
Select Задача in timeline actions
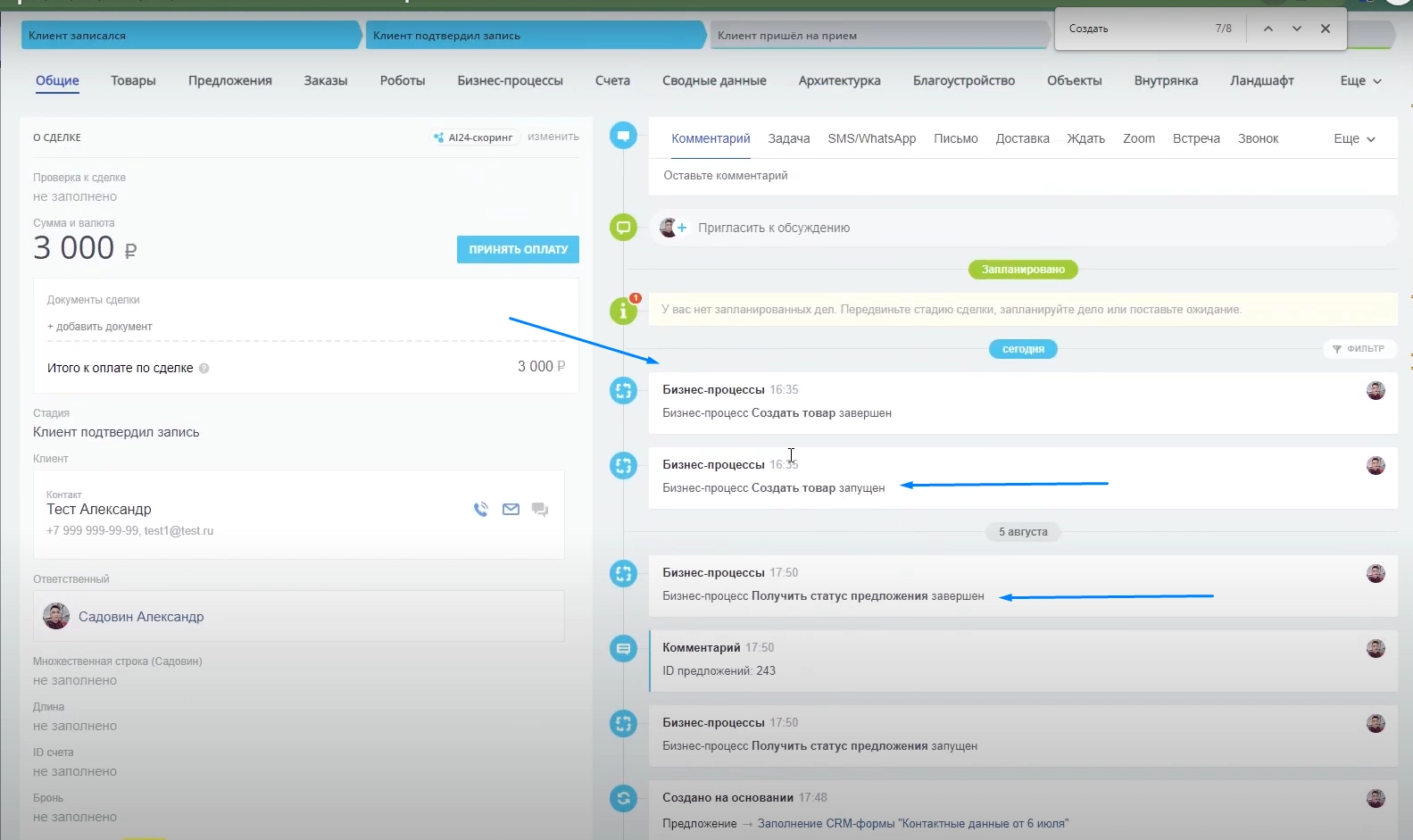point(789,138)
